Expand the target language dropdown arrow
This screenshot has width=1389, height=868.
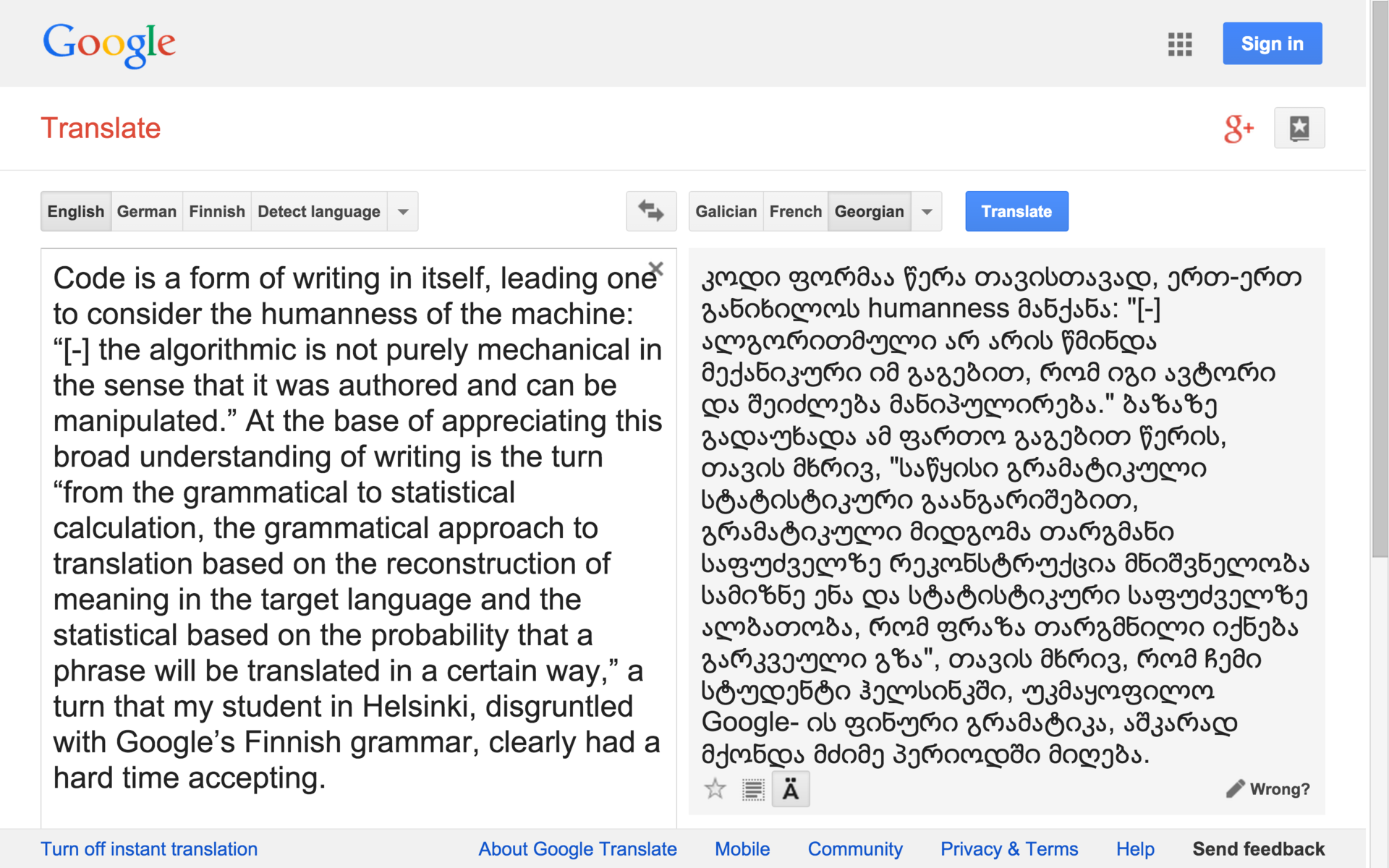point(926,211)
